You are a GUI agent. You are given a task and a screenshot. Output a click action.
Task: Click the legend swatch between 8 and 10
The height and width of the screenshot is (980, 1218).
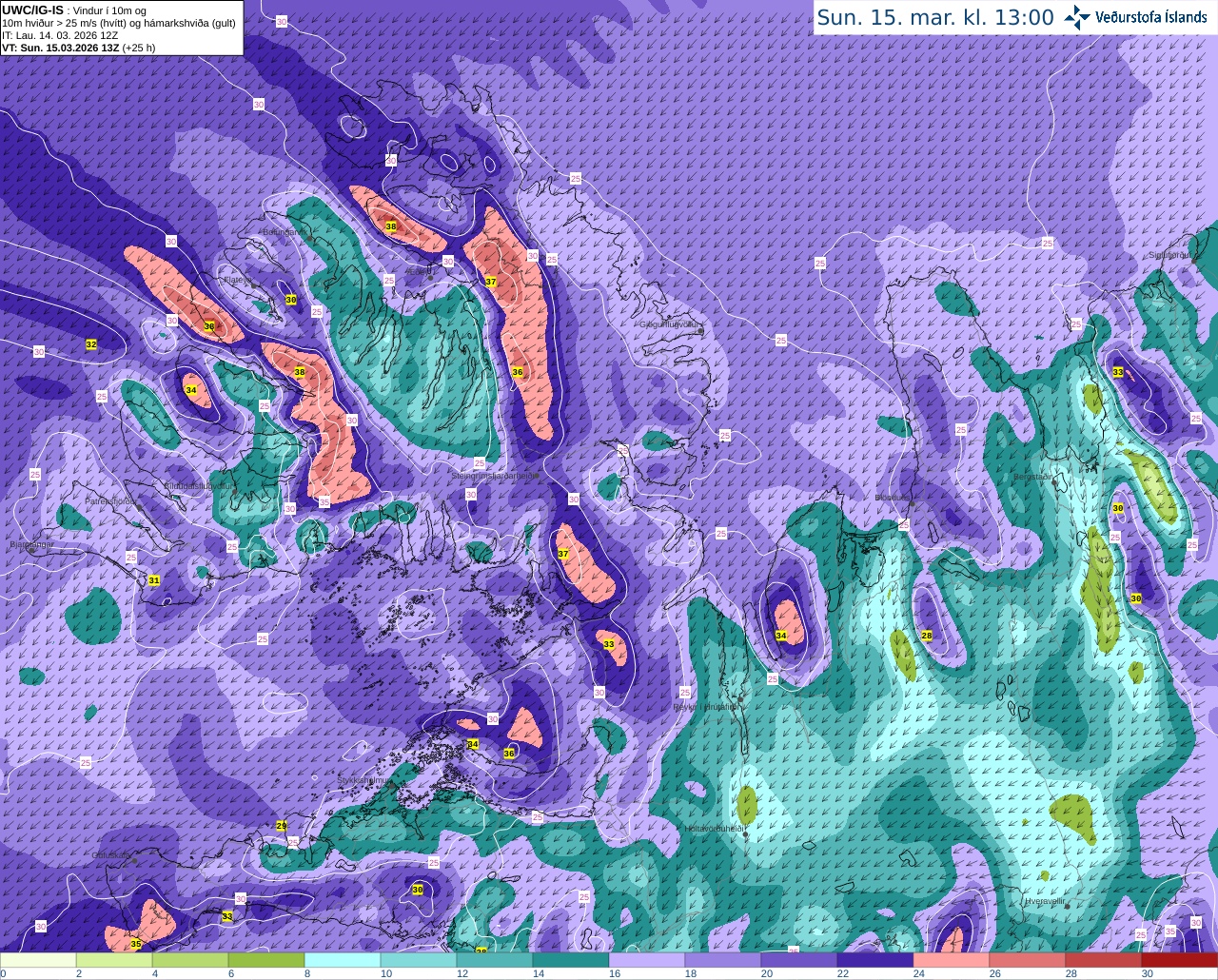point(343,960)
